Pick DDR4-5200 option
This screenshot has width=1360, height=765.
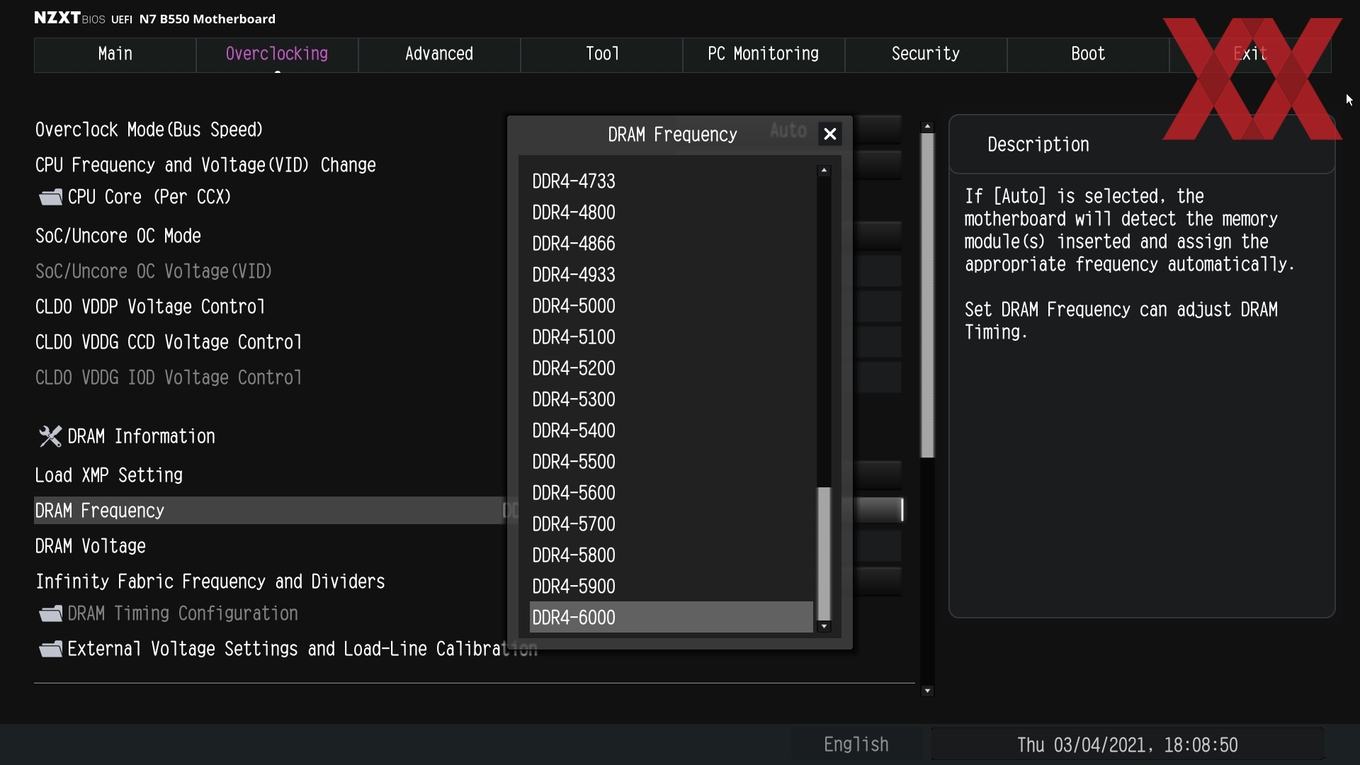click(671, 368)
